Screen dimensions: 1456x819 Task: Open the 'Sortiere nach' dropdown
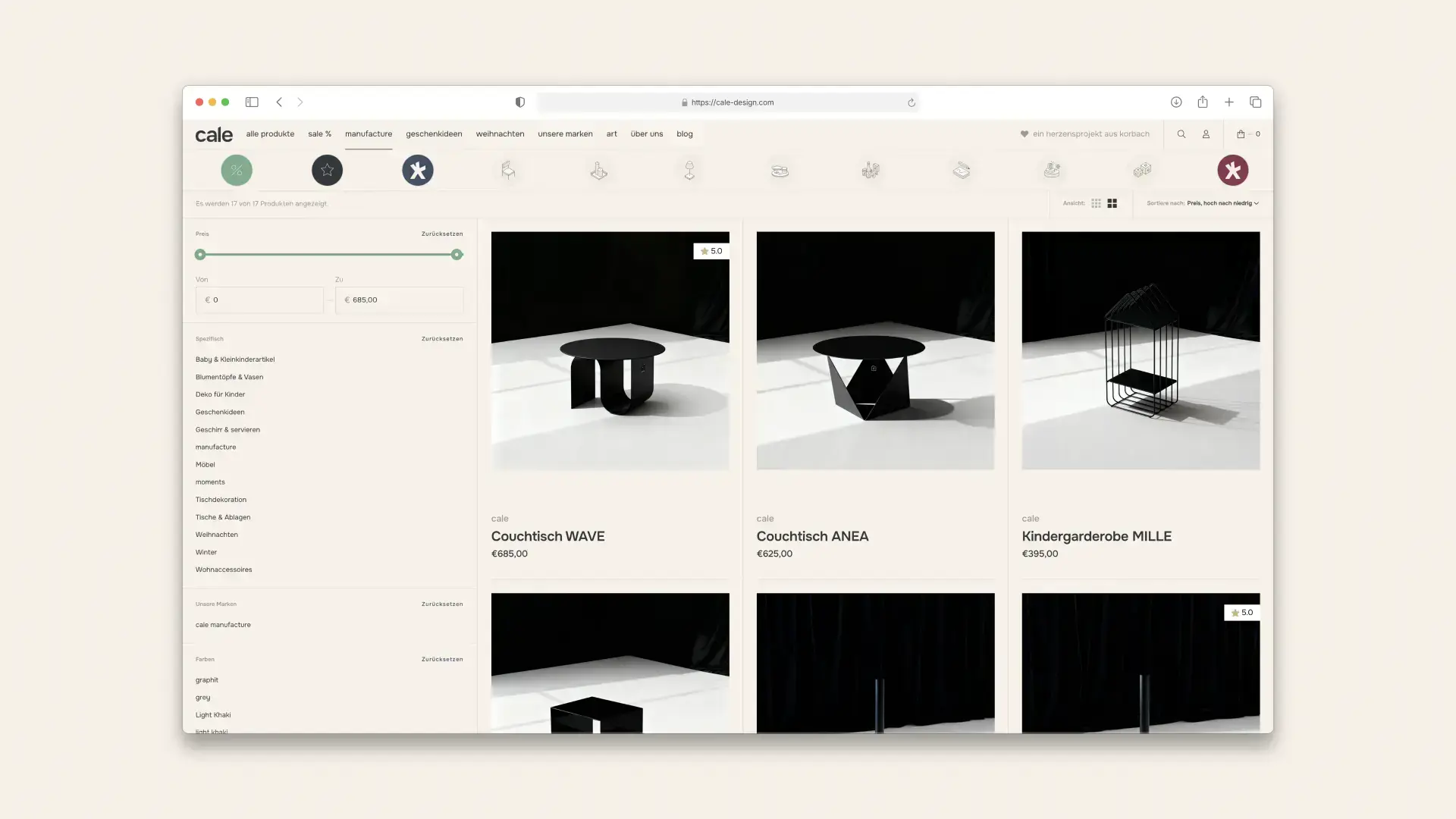click(1222, 203)
